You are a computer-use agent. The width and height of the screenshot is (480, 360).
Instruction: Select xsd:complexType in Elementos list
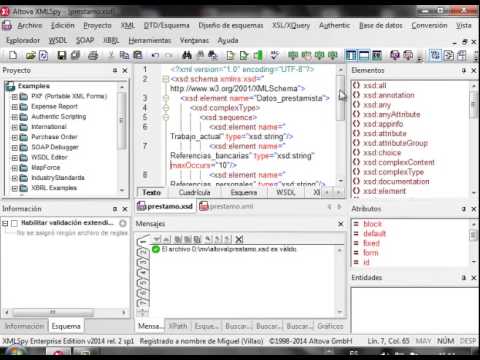coord(393,172)
